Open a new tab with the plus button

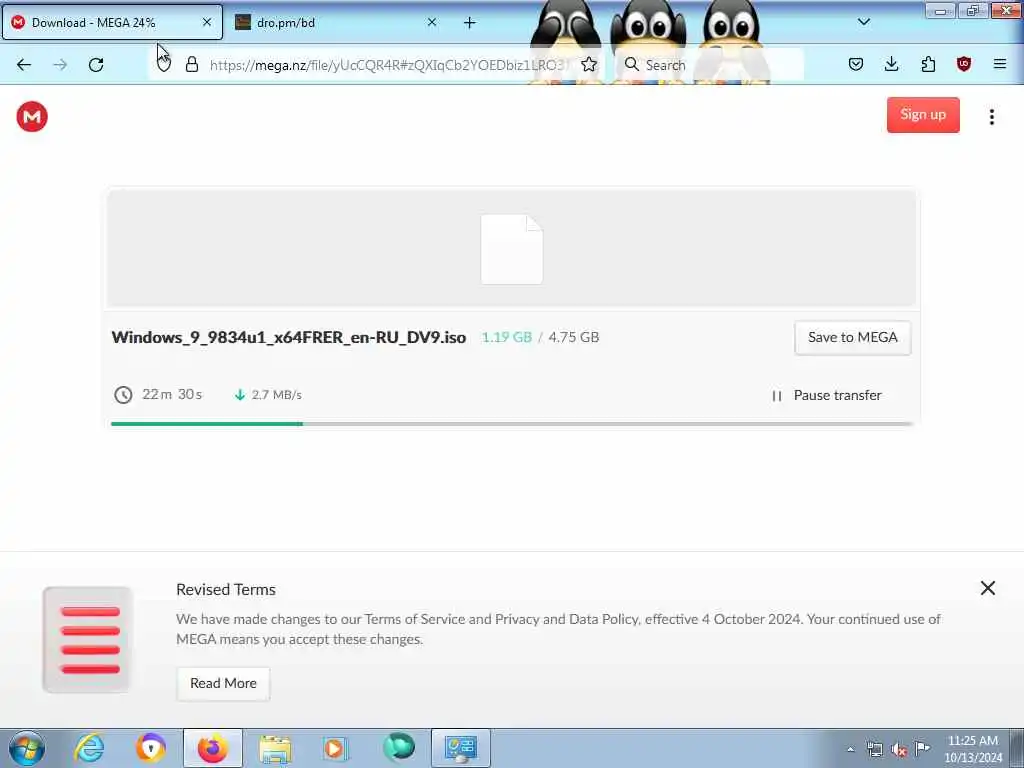pos(470,23)
